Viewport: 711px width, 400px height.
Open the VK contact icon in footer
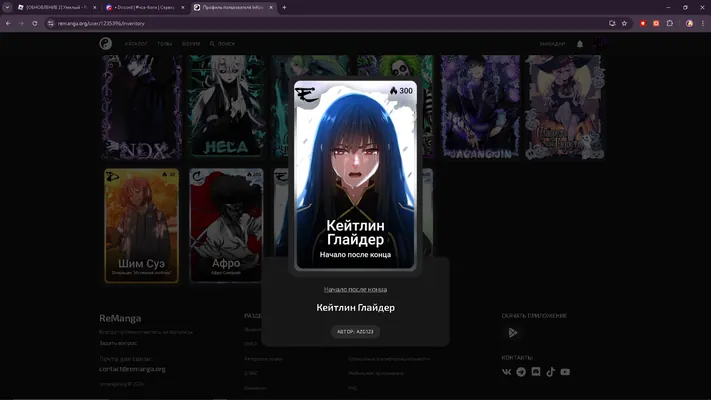(506, 372)
